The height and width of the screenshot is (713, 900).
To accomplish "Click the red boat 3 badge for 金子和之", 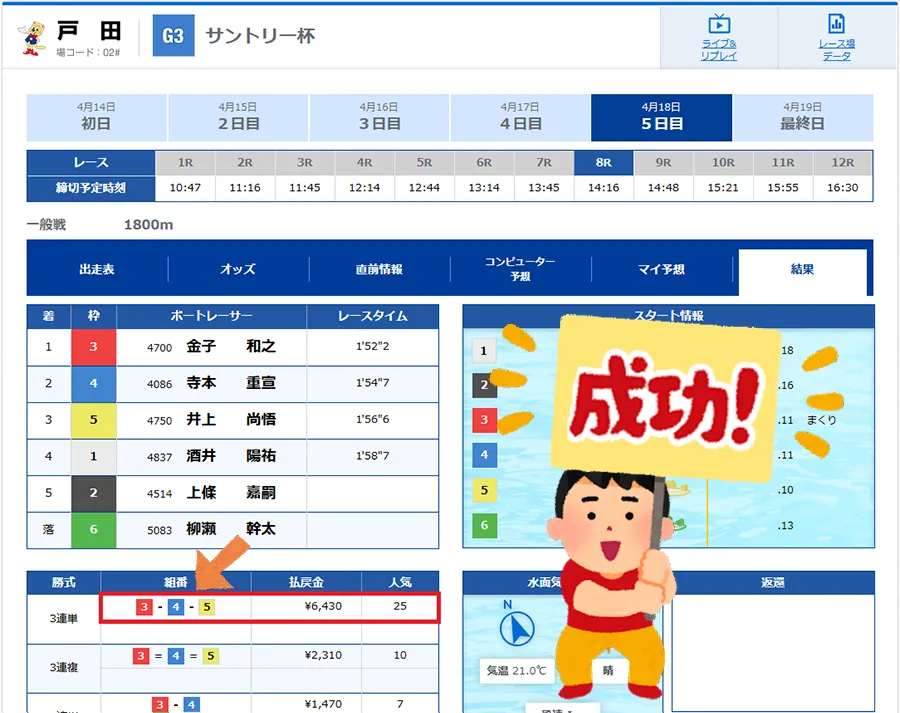I will pos(93,347).
